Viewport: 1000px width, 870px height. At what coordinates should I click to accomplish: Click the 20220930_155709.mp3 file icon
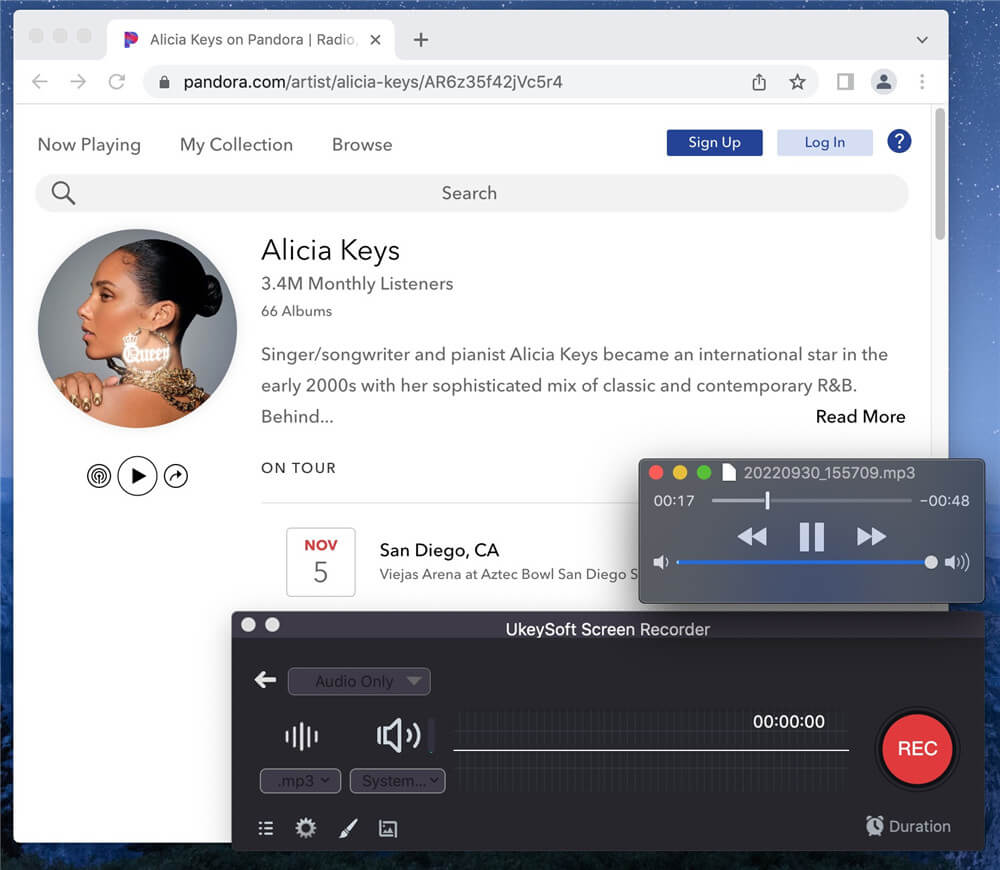(728, 472)
